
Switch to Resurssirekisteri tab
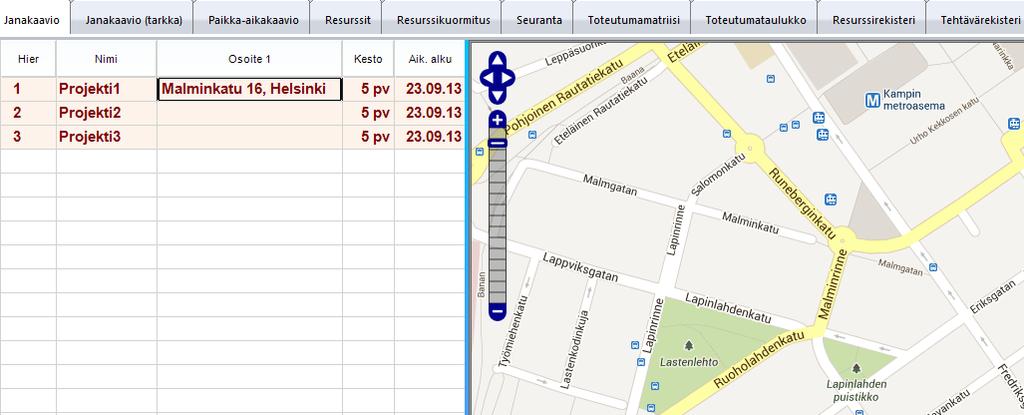tap(873, 20)
